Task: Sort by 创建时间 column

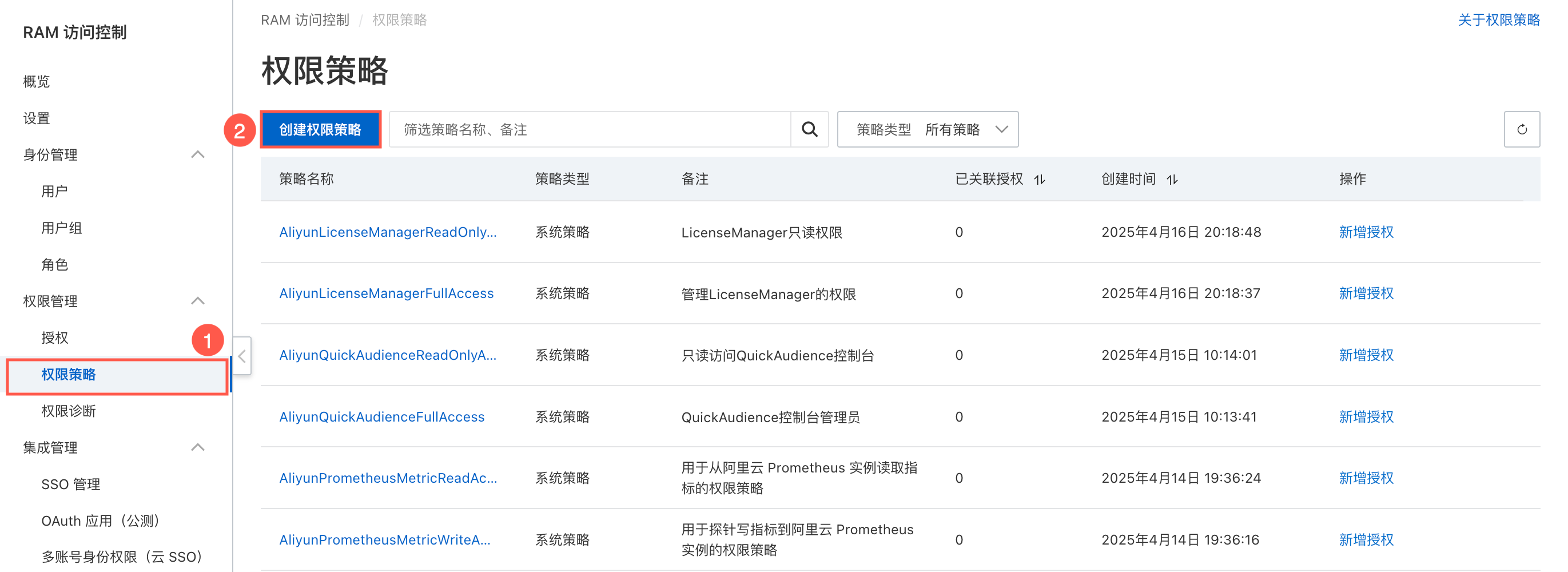Action: (x=1172, y=179)
